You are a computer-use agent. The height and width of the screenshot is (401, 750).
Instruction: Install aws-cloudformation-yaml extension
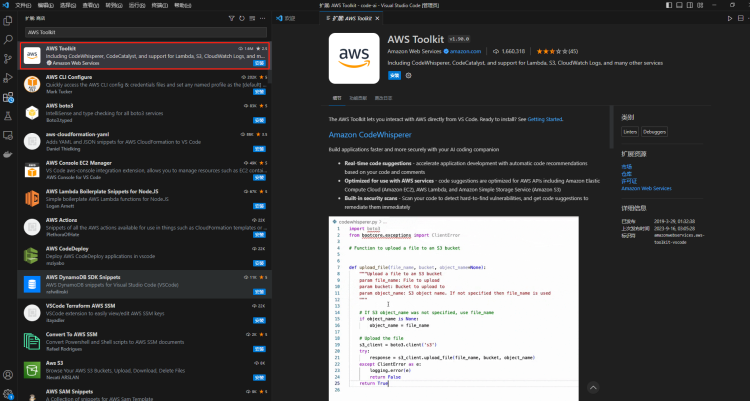[x=259, y=149]
